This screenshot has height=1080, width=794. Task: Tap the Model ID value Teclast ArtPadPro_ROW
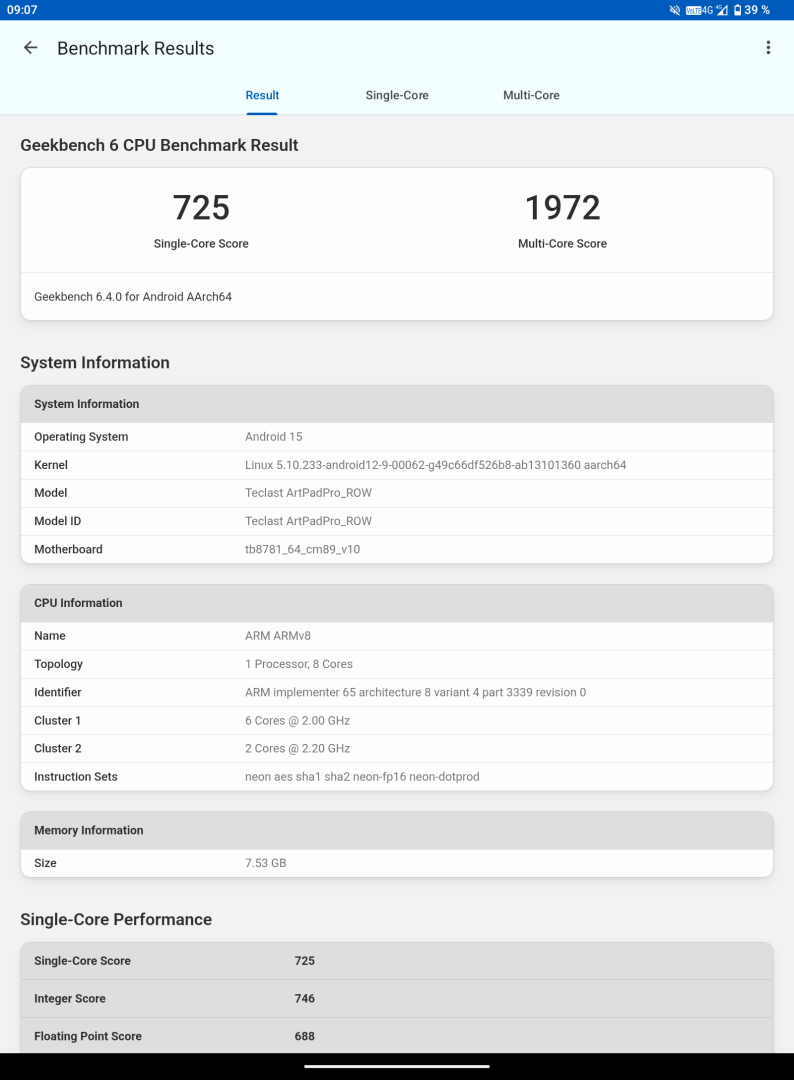coord(309,521)
